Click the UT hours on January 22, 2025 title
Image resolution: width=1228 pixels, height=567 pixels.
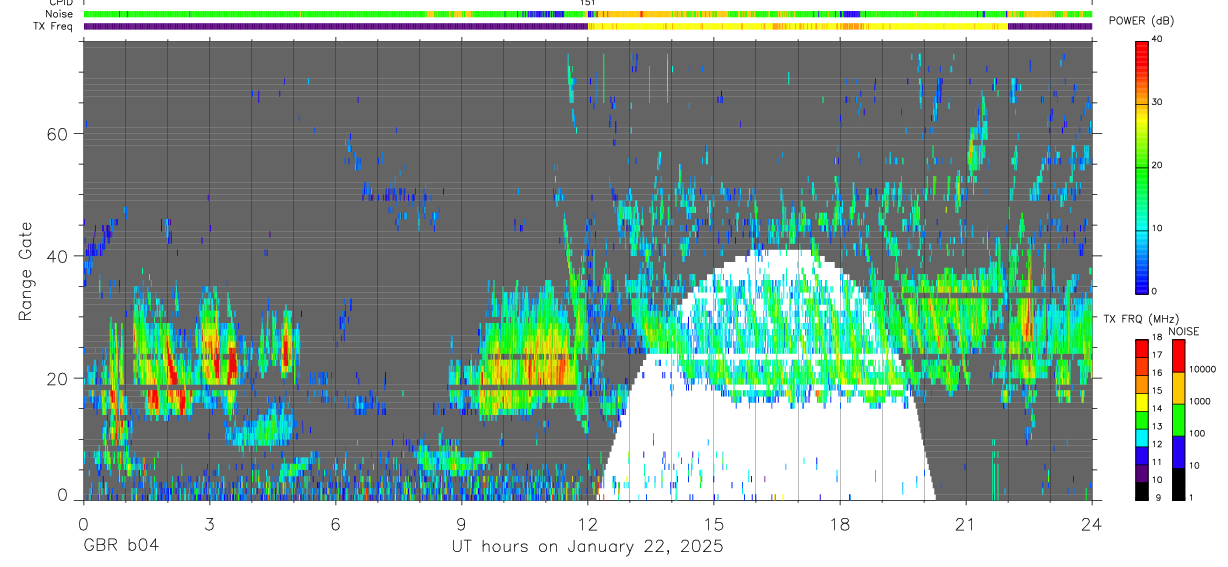pyautogui.click(x=587, y=547)
